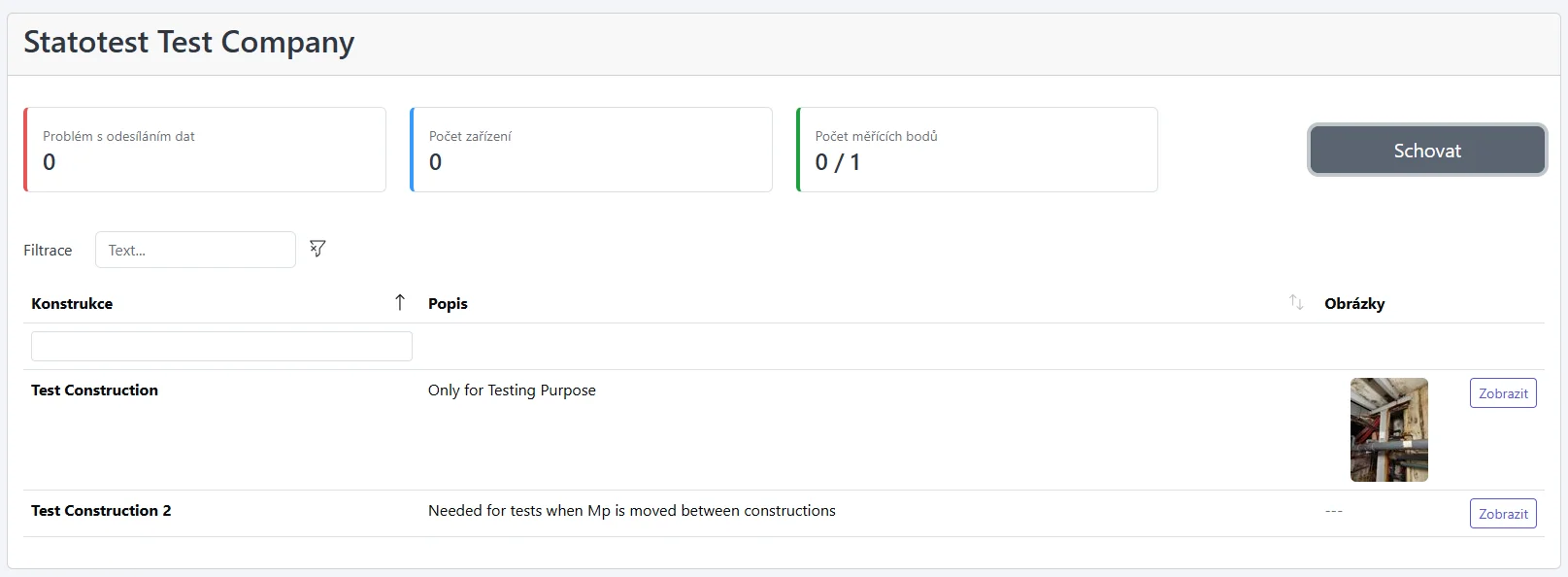Screen dimensions: 1568x577
Task: Click the 'Počet měřících bodů' card
Action: pos(977,150)
